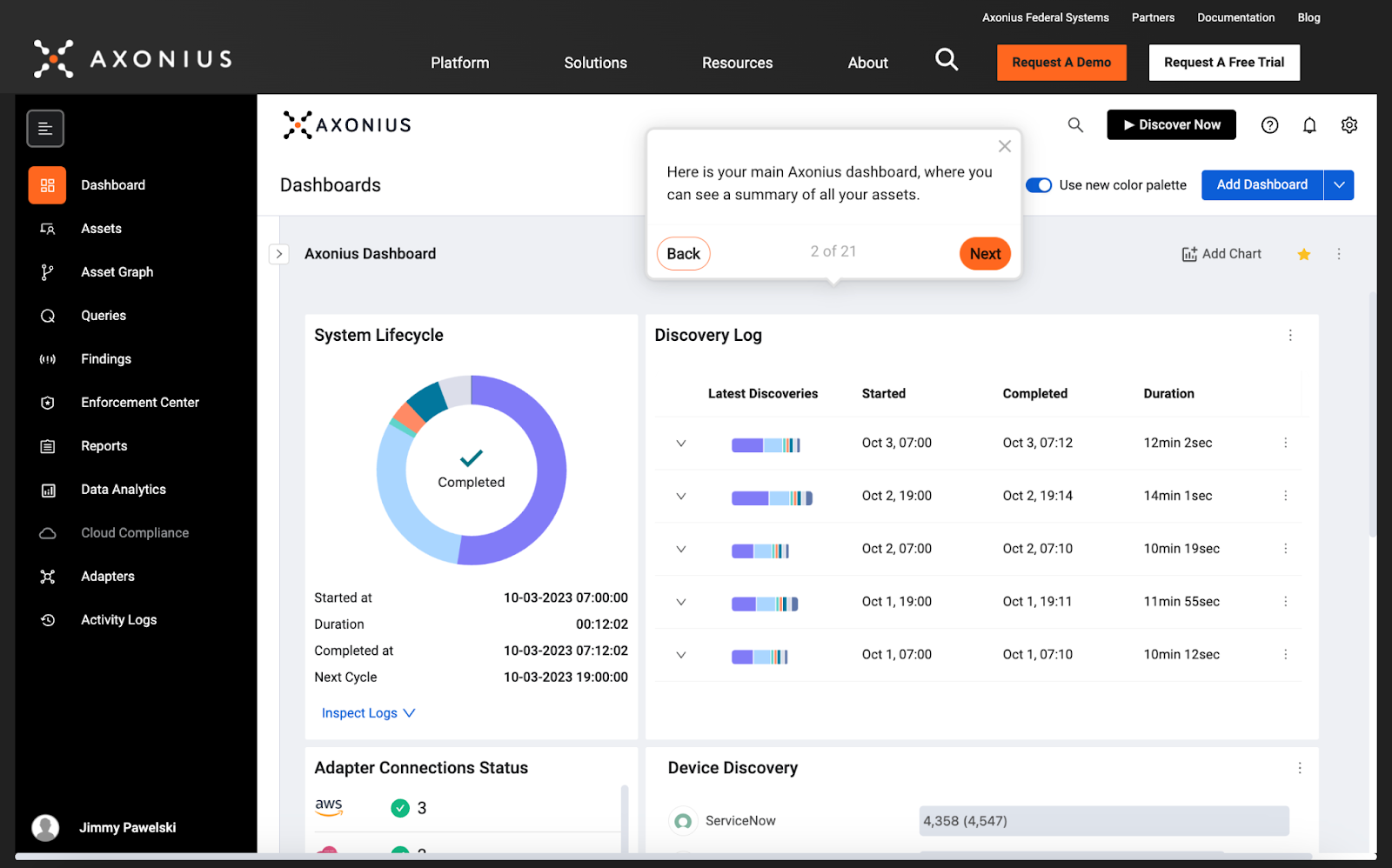This screenshot has width=1392, height=868.
Task: Open Dashboard grid icon in sidebar
Action: coord(47,185)
